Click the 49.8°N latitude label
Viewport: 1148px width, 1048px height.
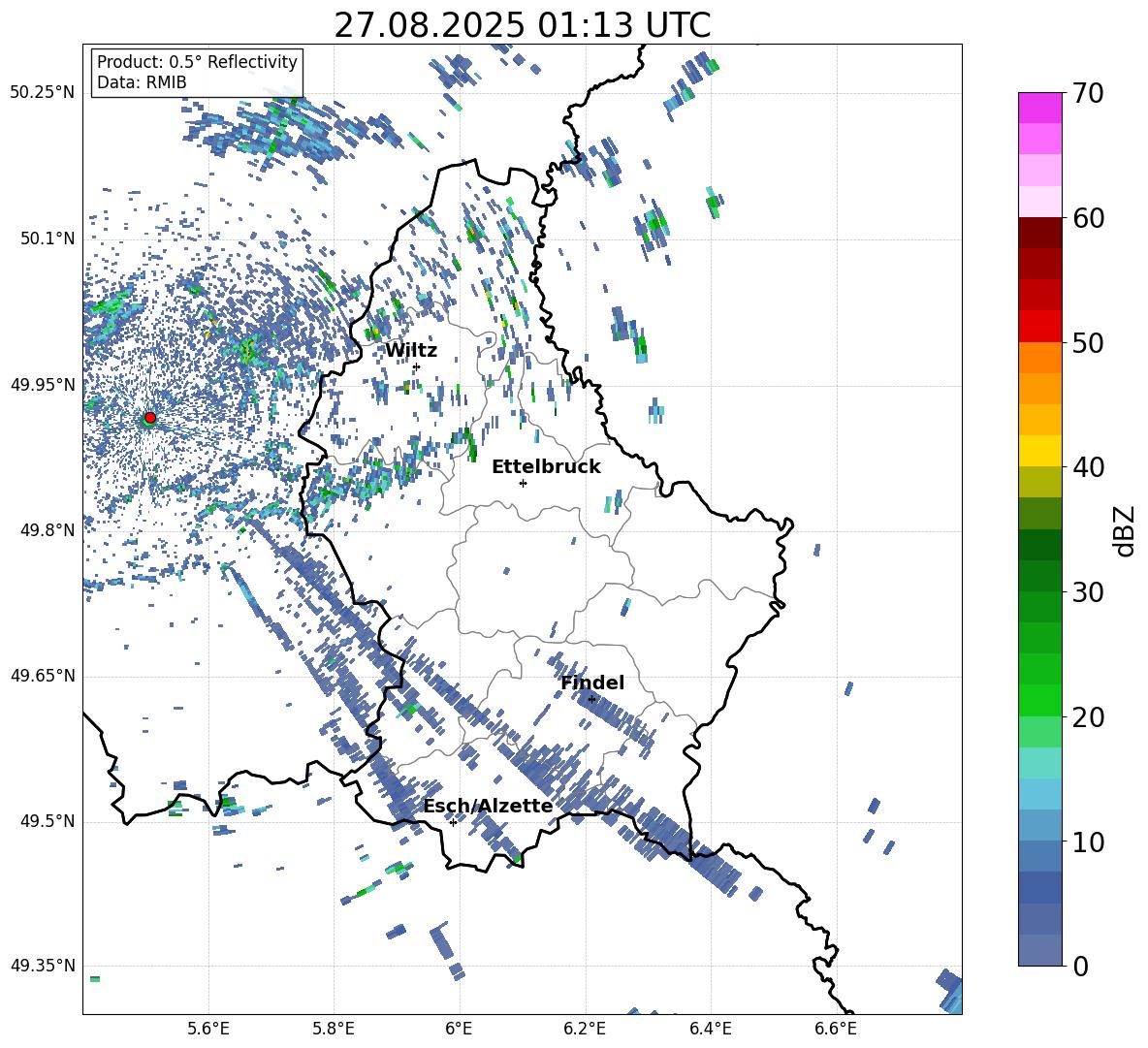click(48, 530)
